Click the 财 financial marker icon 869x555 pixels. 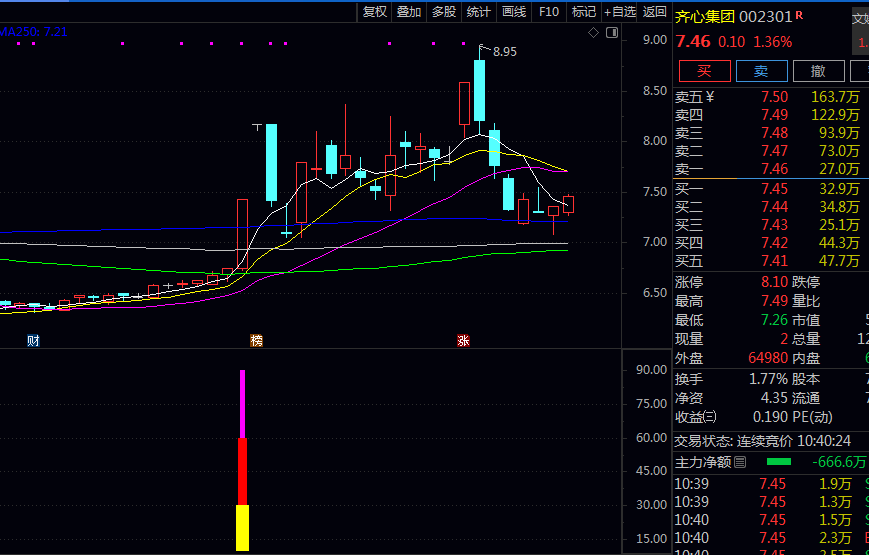click(x=33, y=341)
